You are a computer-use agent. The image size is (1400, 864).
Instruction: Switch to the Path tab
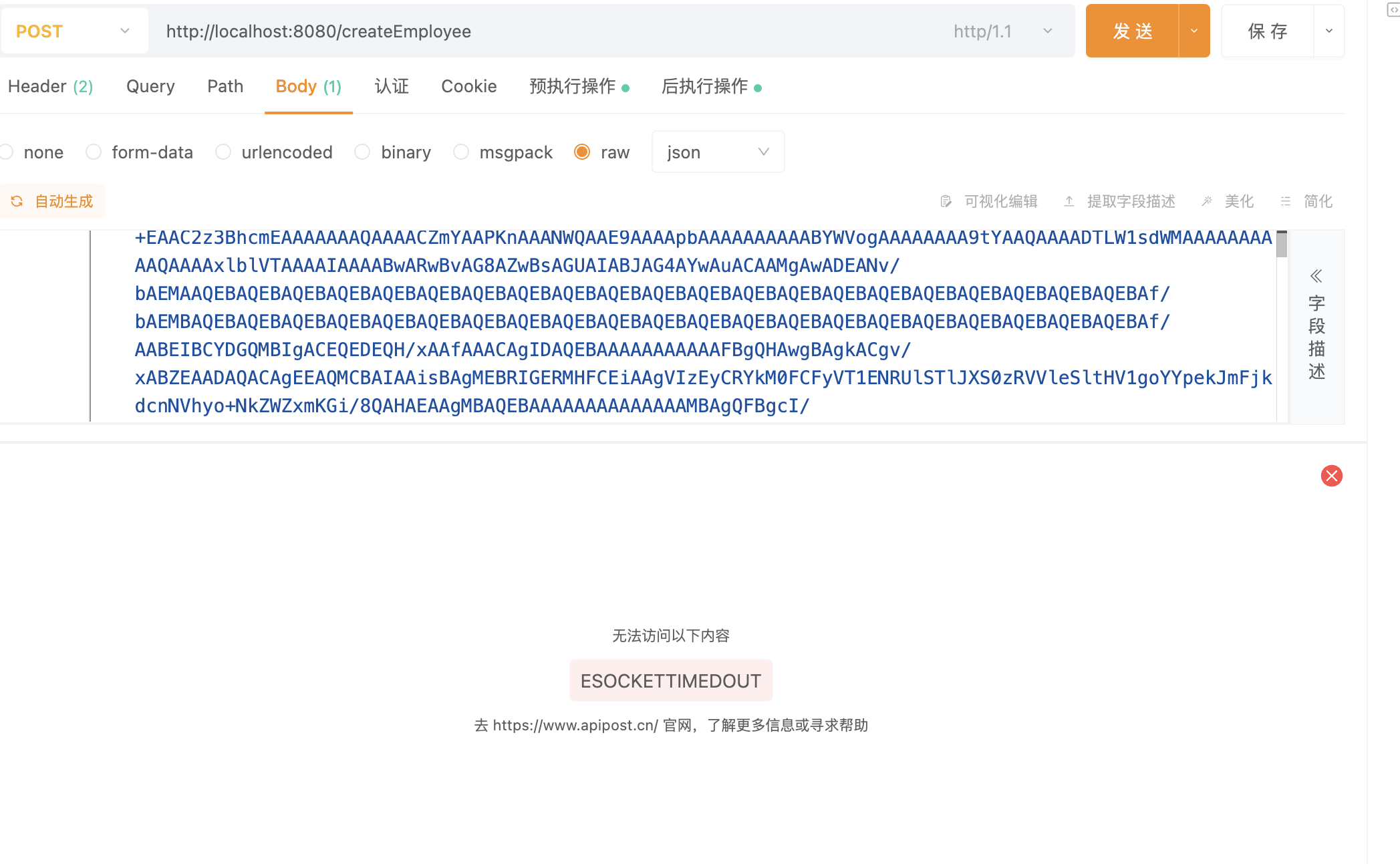click(225, 86)
